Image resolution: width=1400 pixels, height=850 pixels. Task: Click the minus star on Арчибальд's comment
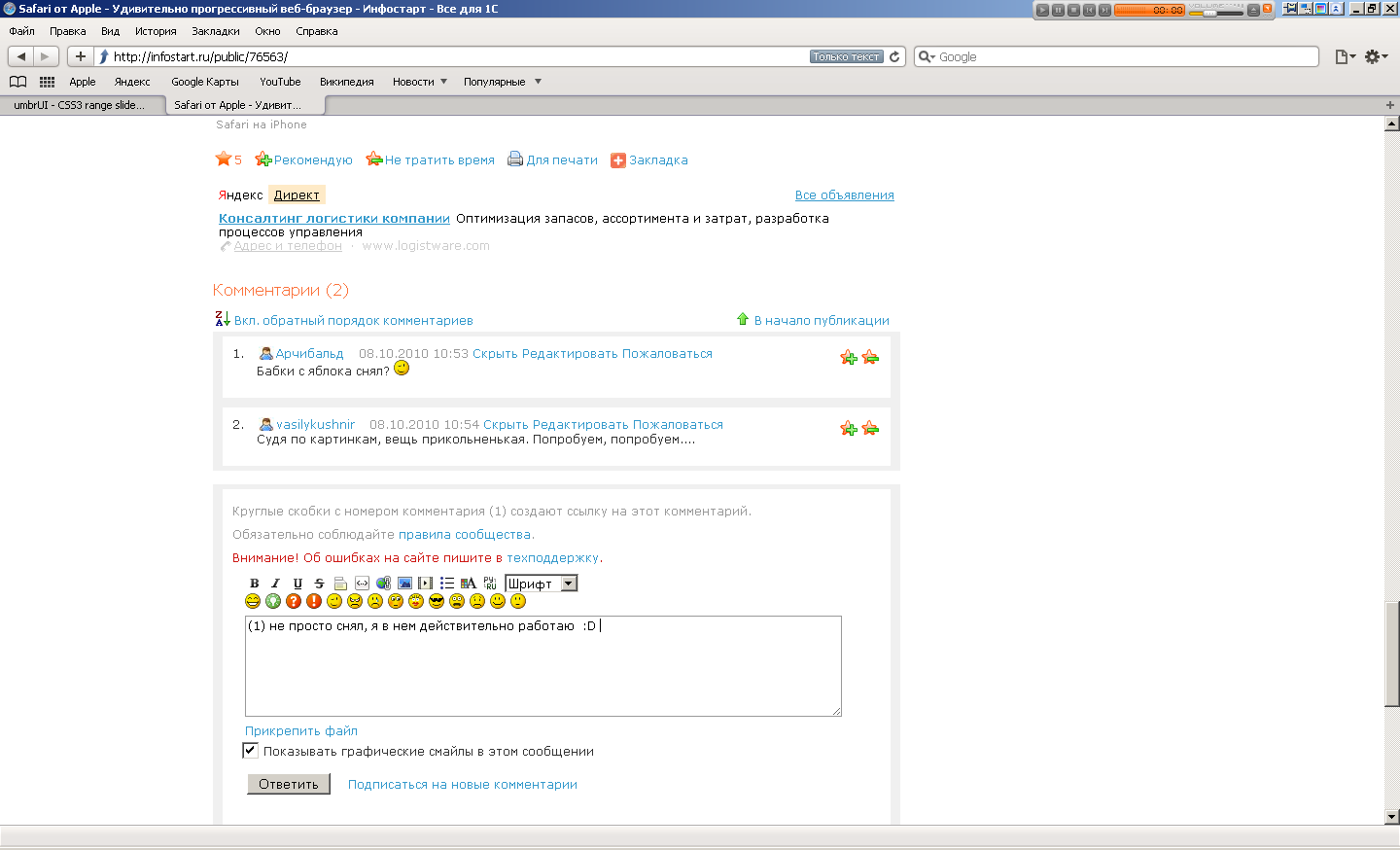[870, 358]
